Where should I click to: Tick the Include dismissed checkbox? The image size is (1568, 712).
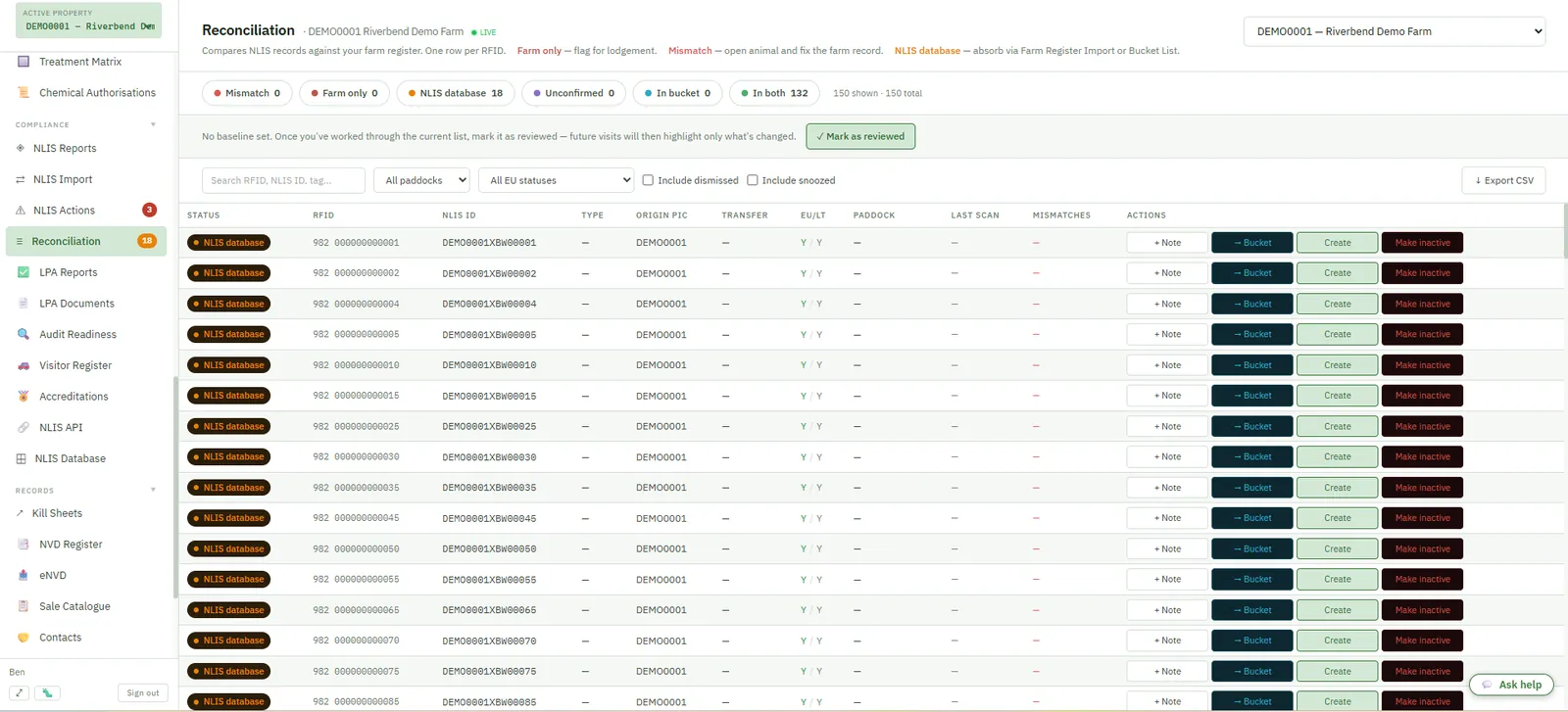(648, 180)
